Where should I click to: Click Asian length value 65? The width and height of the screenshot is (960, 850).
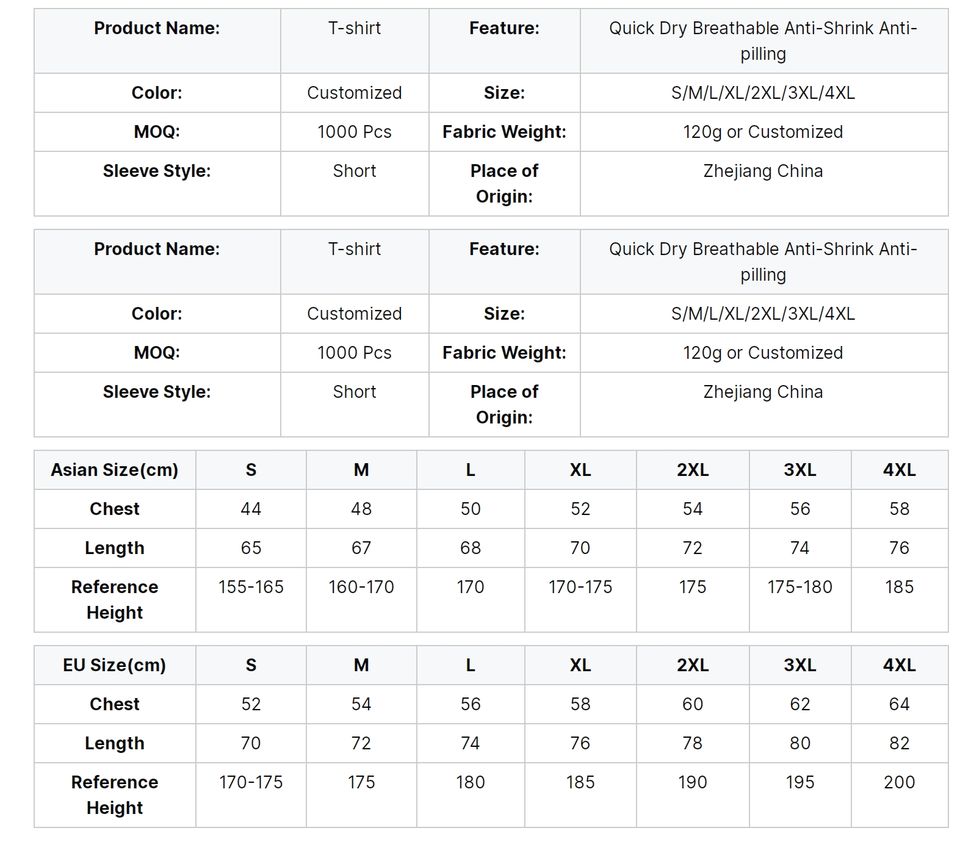pos(251,548)
